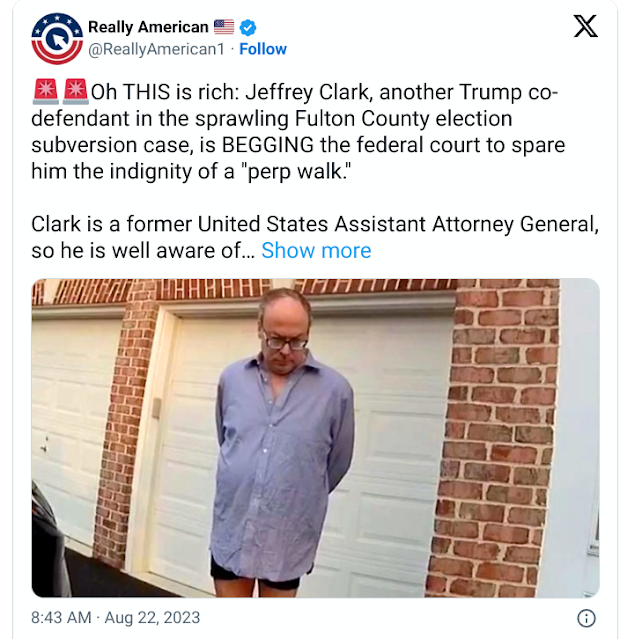Open the info circle icon by the timestamp

point(586,618)
